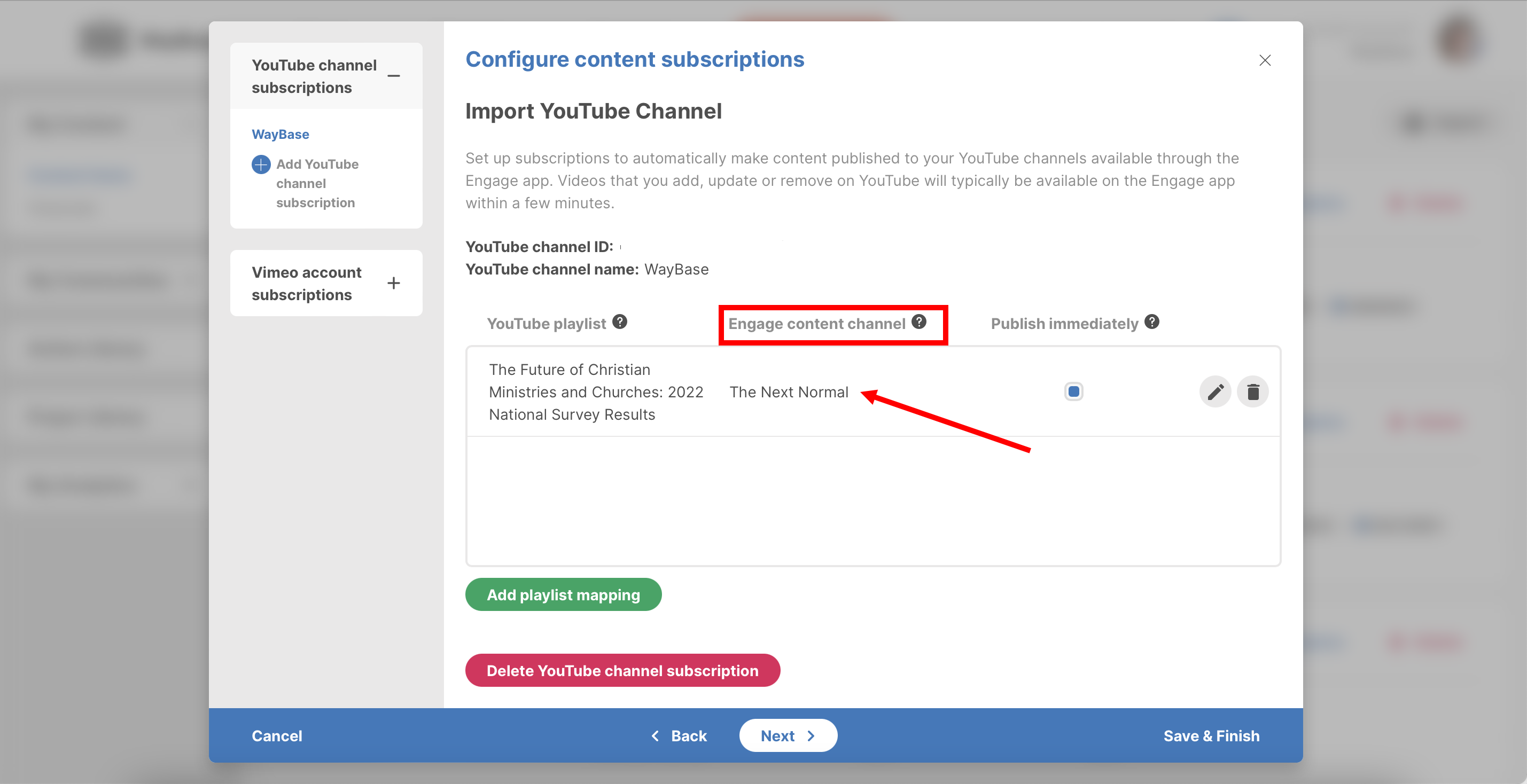Click The Next Normal content channel text
This screenshot has width=1527, height=784.
[789, 393]
